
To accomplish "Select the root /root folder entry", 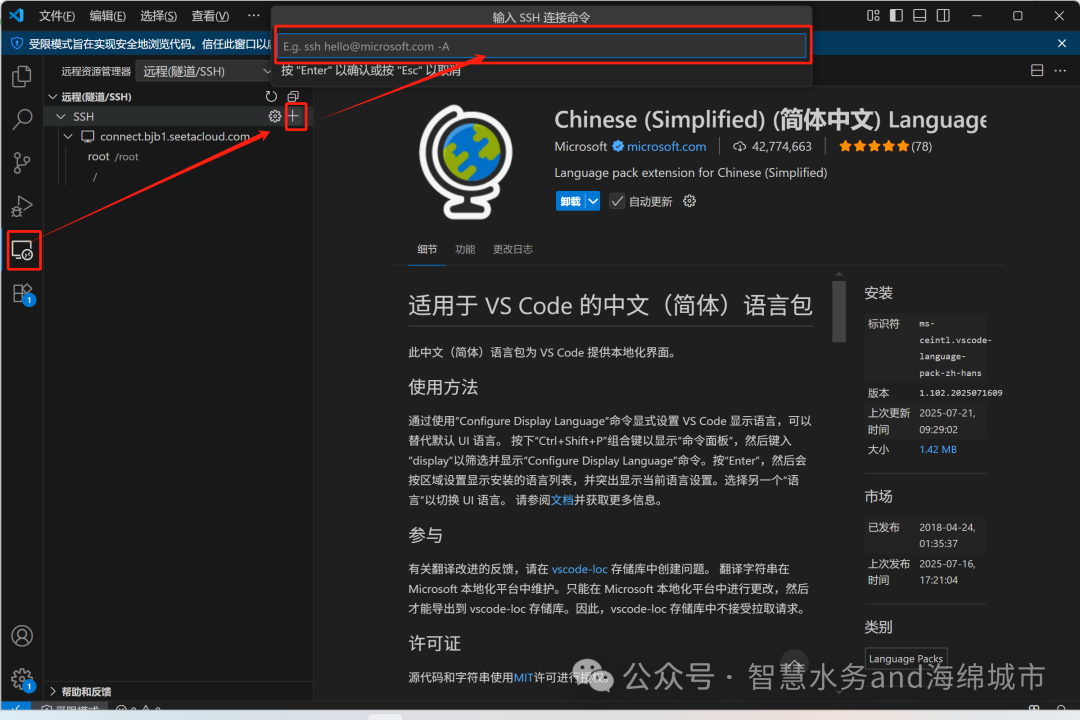I will [113, 156].
